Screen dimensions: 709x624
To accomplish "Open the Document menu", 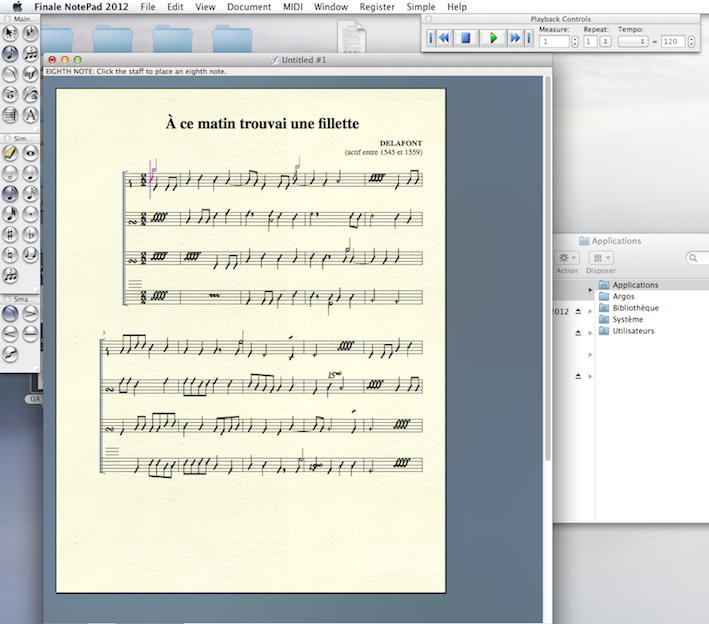I will click(x=249, y=7).
